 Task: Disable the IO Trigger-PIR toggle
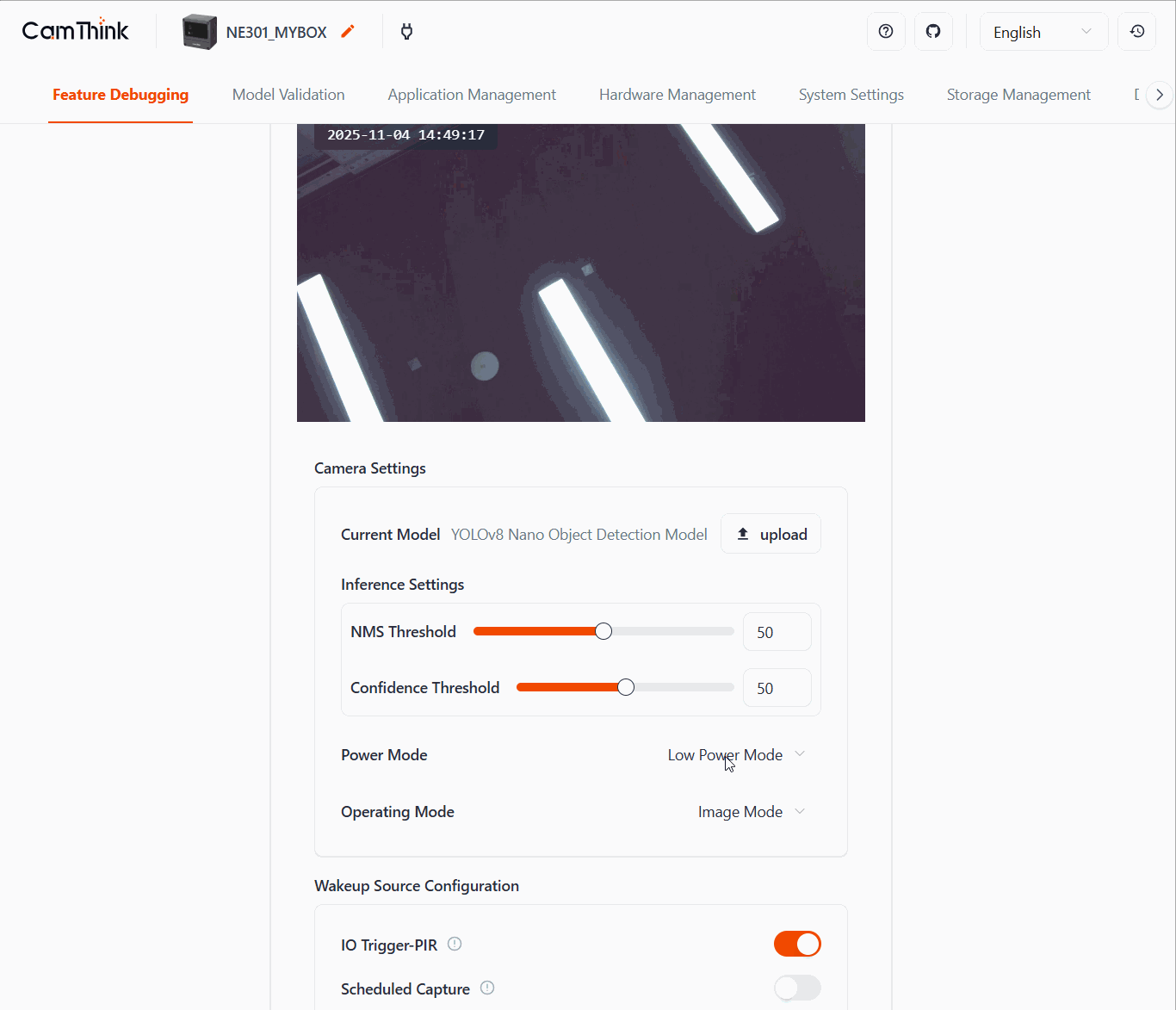[797, 945]
